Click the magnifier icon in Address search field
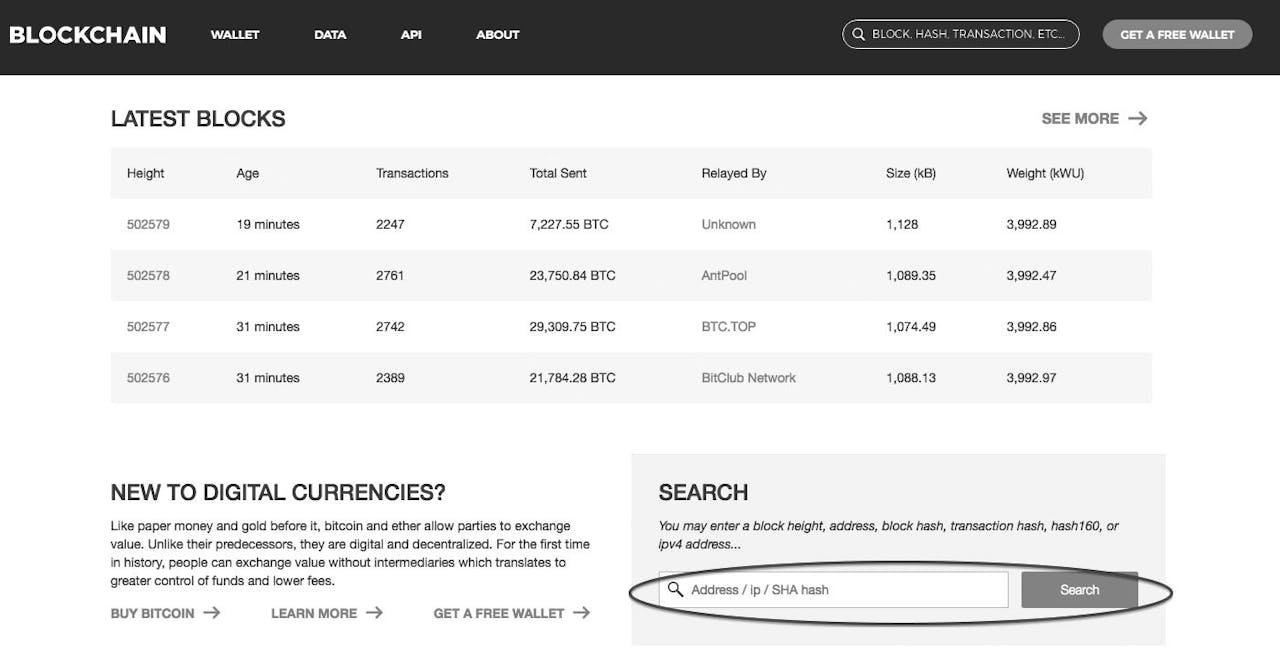 (x=676, y=589)
